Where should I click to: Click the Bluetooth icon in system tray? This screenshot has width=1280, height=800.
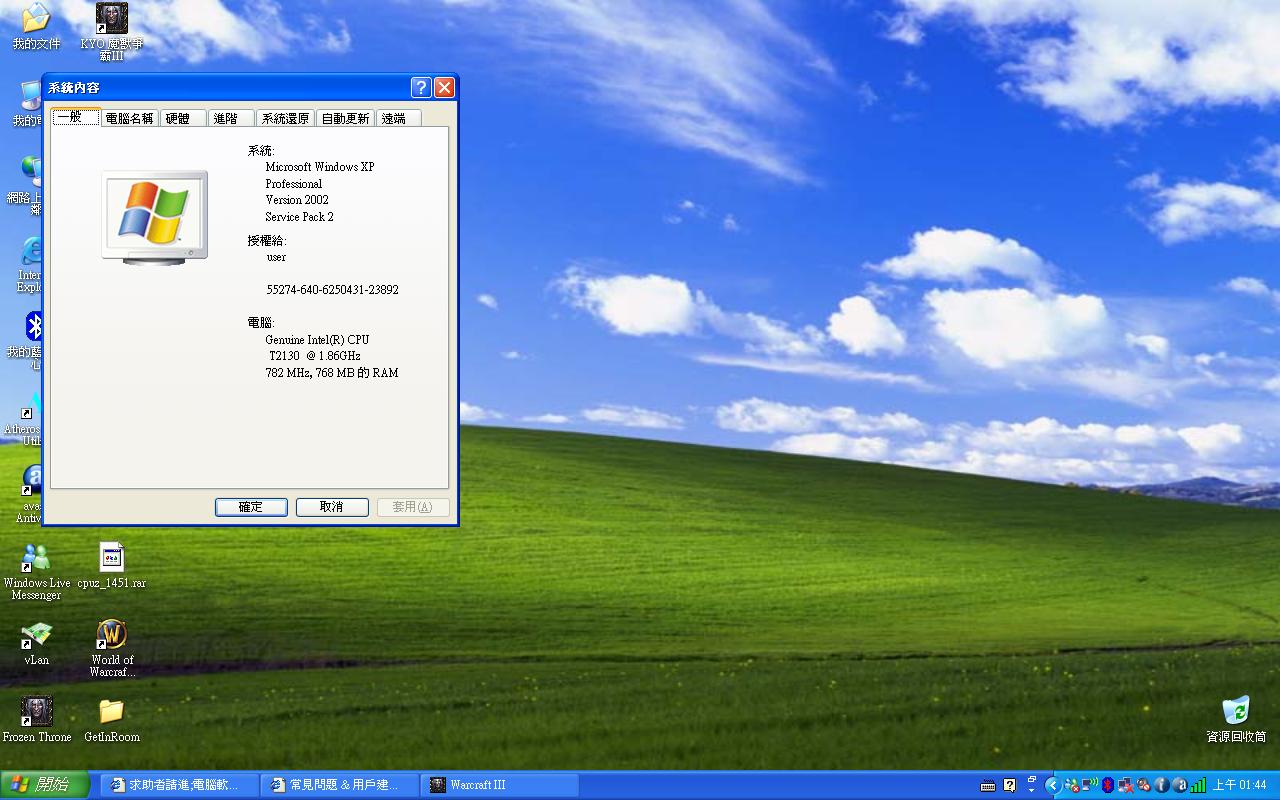pos(1108,785)
